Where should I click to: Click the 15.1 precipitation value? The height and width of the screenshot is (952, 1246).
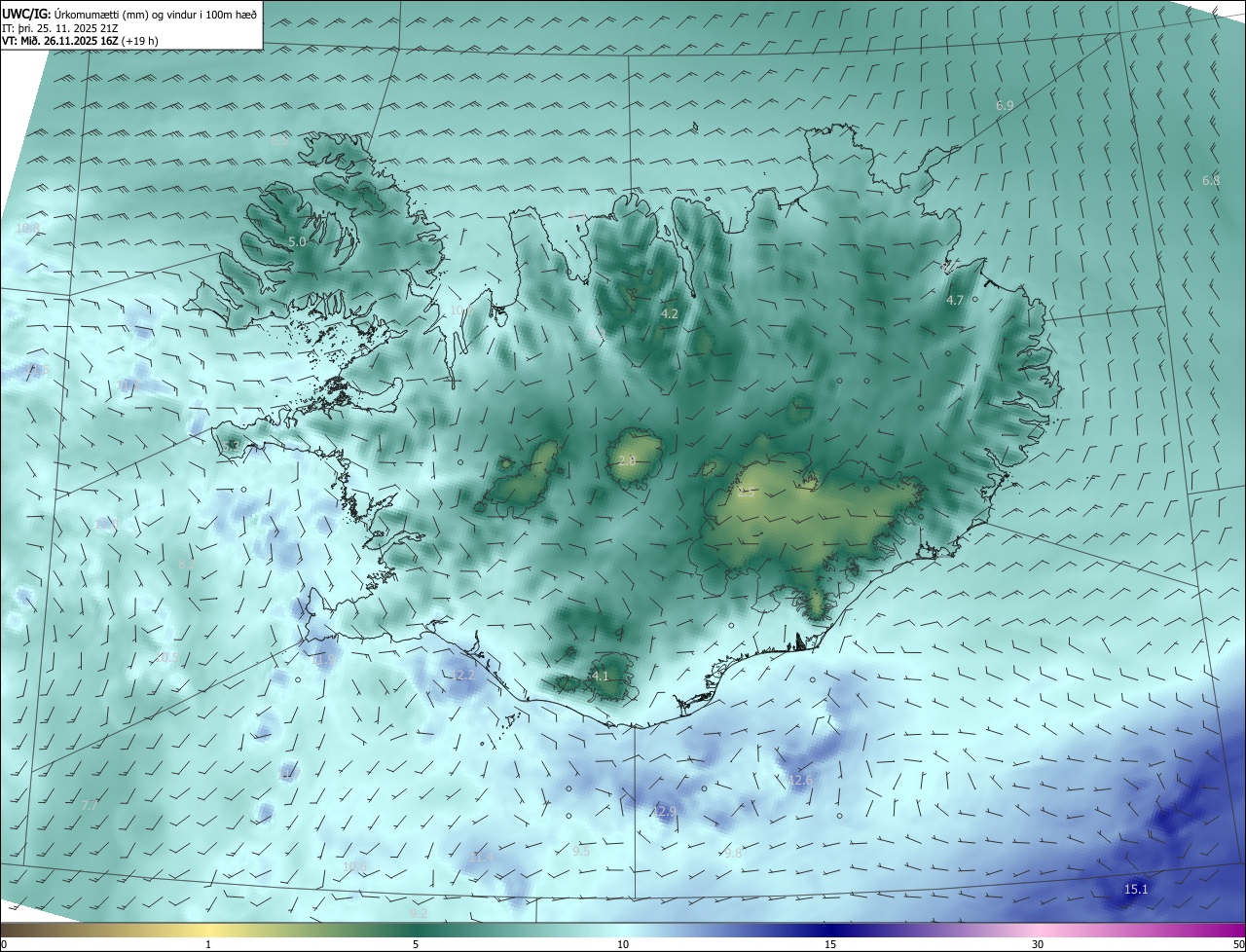click(1136, 890)
